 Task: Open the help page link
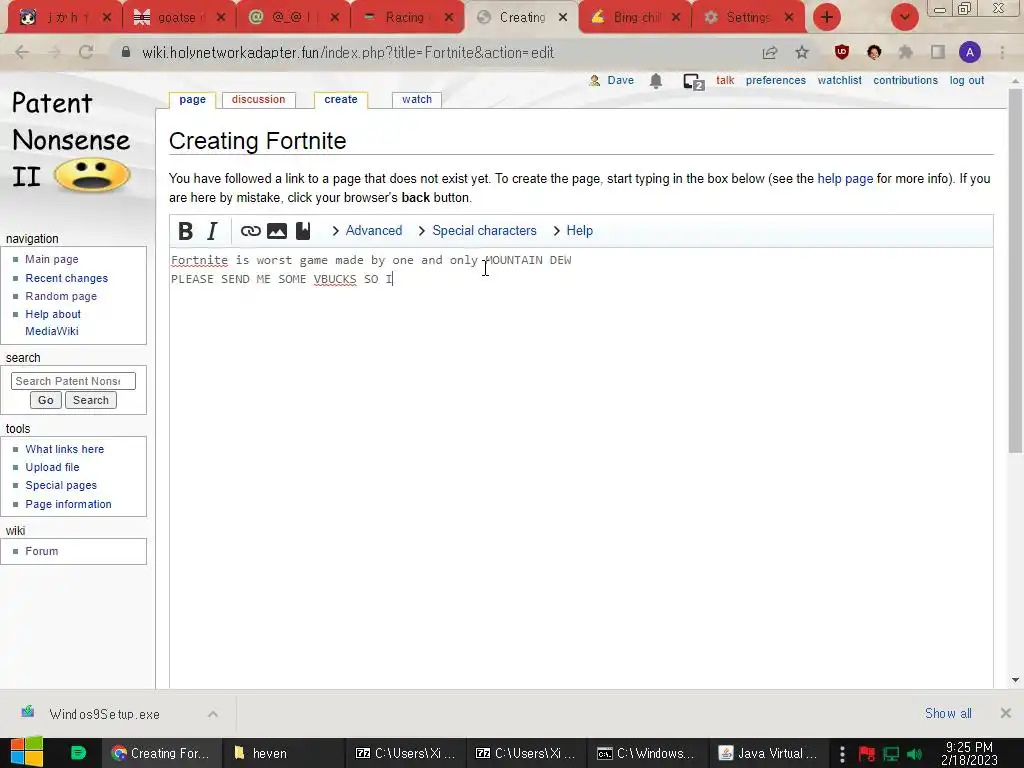(x=845, y=178)
